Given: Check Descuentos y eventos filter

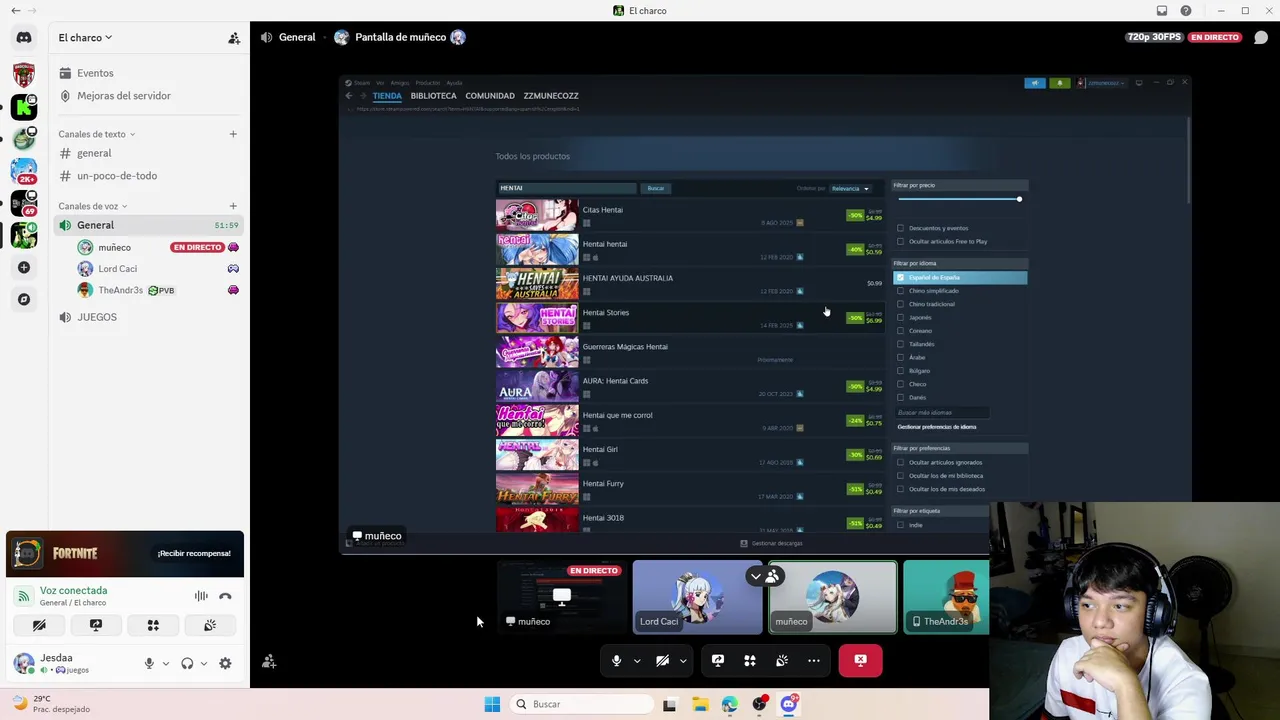Looking at the screenshot, I should point(900,228).
